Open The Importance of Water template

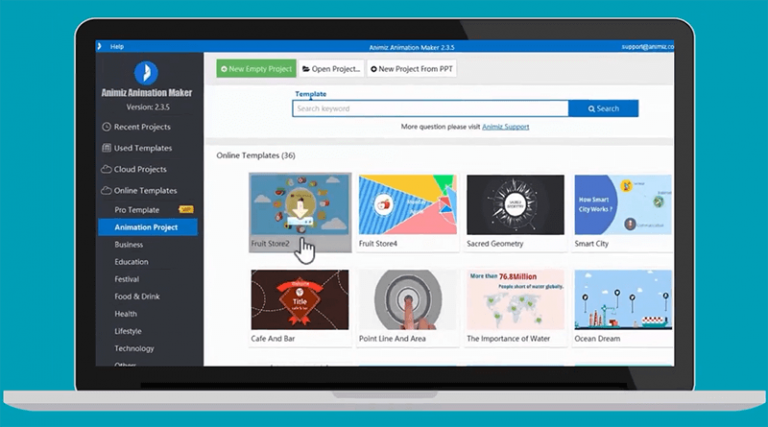tap(515, 300)
